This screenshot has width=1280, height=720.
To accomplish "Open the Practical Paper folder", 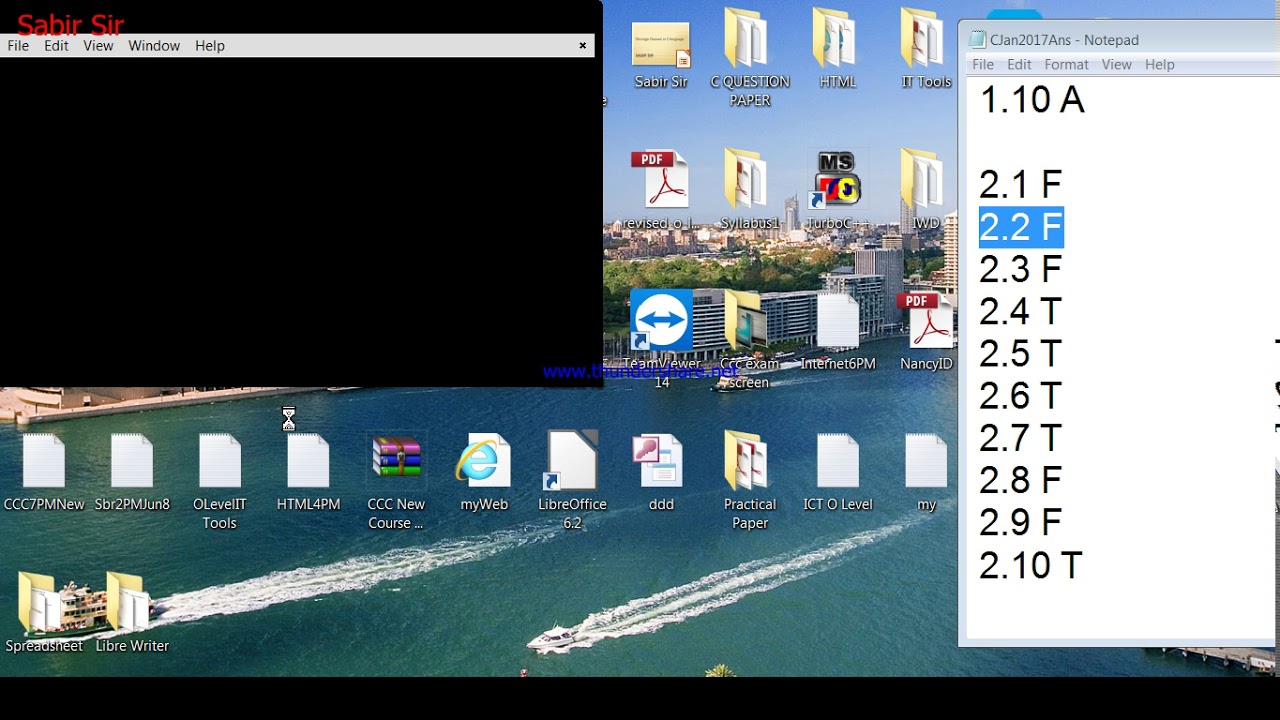I will (x=749, y=480).
